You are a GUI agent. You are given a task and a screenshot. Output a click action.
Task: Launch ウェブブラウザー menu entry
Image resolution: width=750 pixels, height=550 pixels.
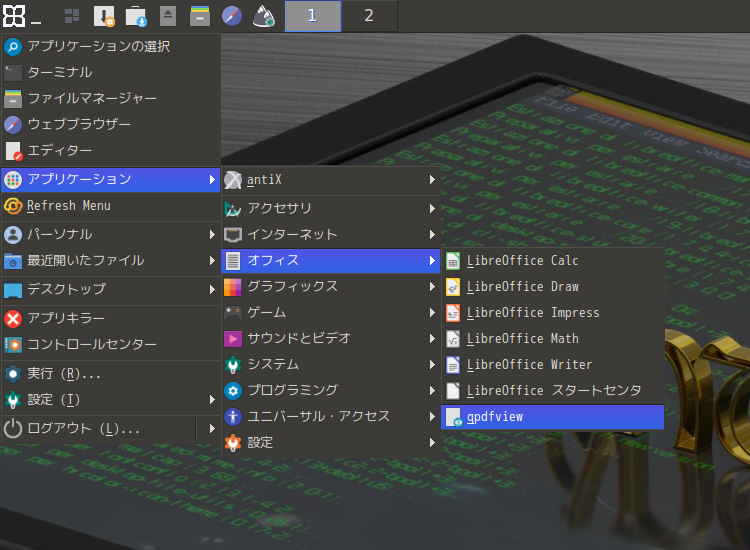pyautogui.click(x=110, y=124)
